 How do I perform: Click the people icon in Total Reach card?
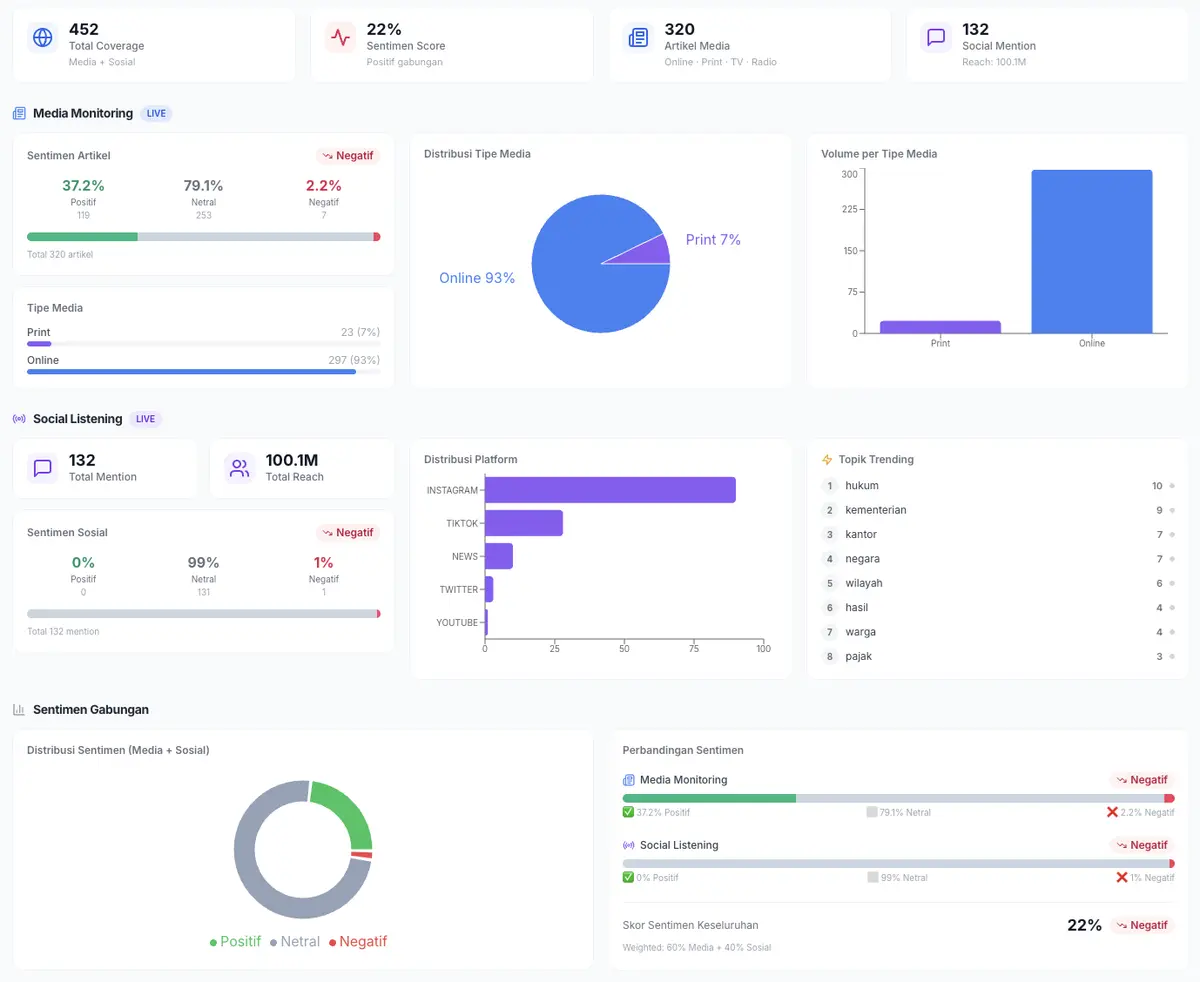pos(239,468)
